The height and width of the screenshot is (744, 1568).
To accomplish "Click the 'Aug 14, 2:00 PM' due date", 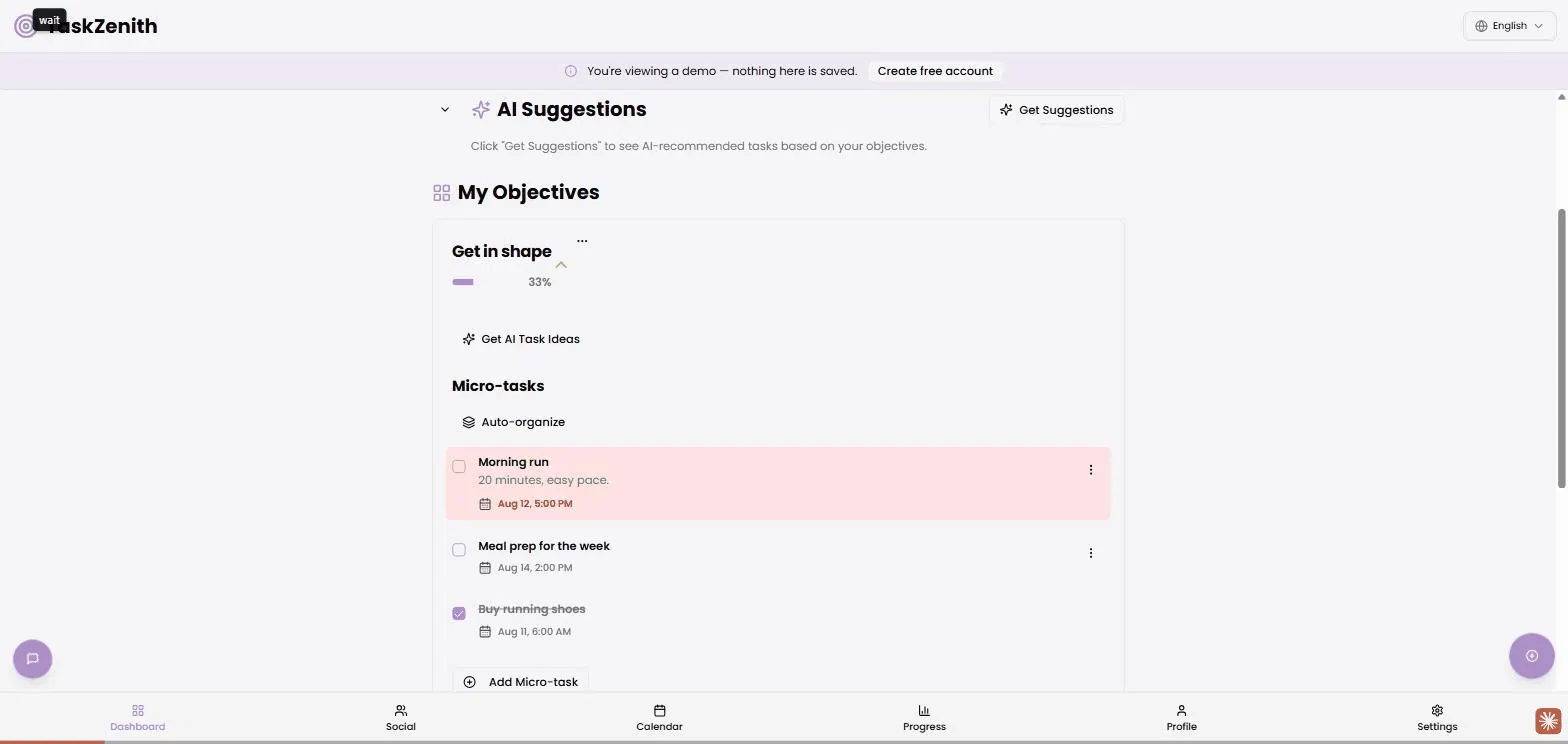I will point(535,568).
